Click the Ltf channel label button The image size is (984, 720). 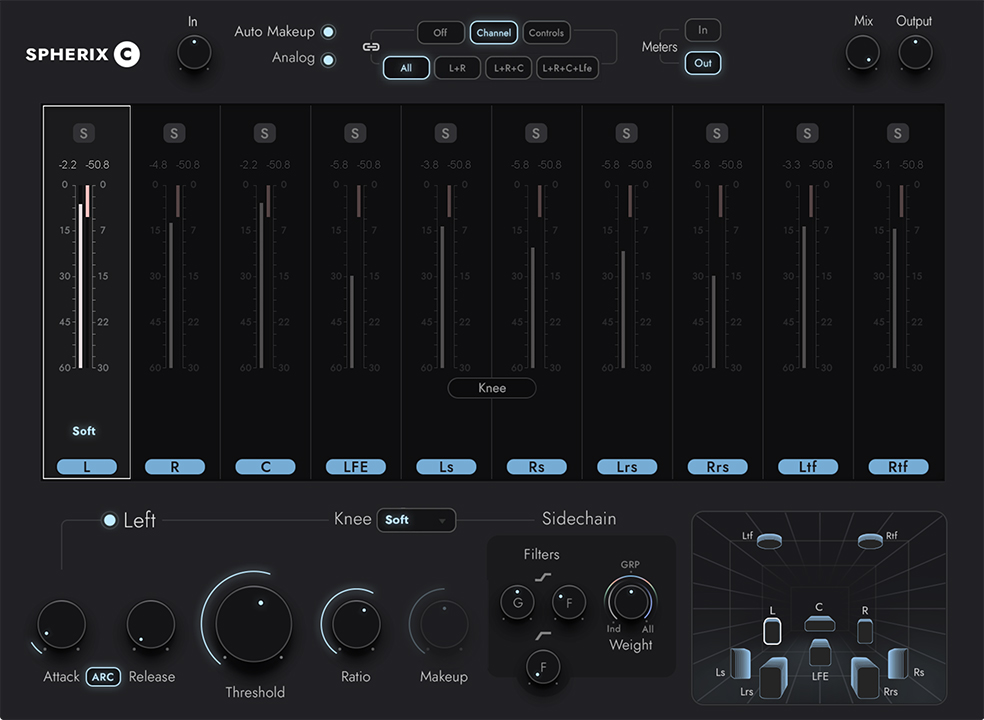(x=807, y=466)
